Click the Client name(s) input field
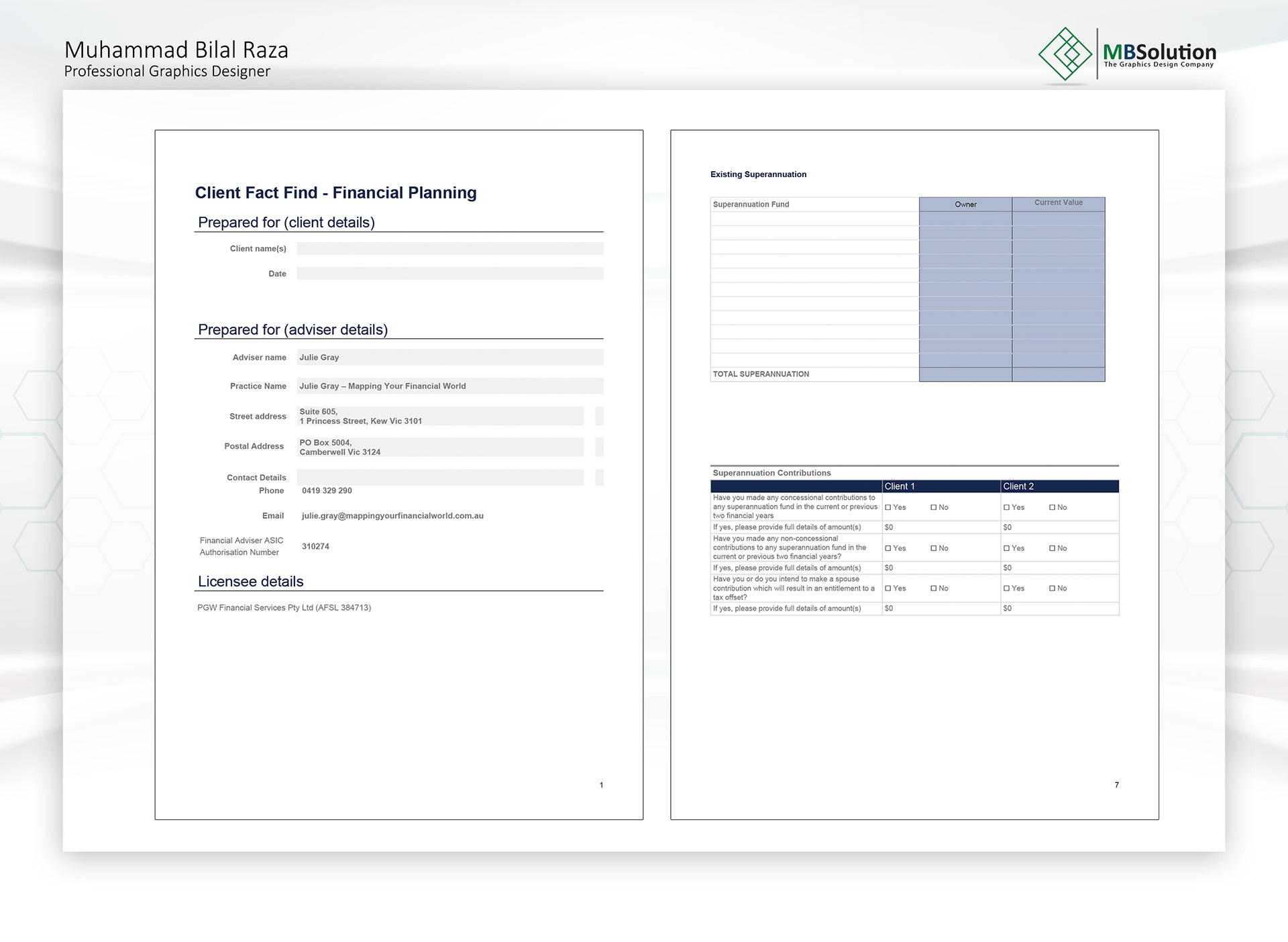Viewport: 1288px width, 942px height. click(450, 248)
